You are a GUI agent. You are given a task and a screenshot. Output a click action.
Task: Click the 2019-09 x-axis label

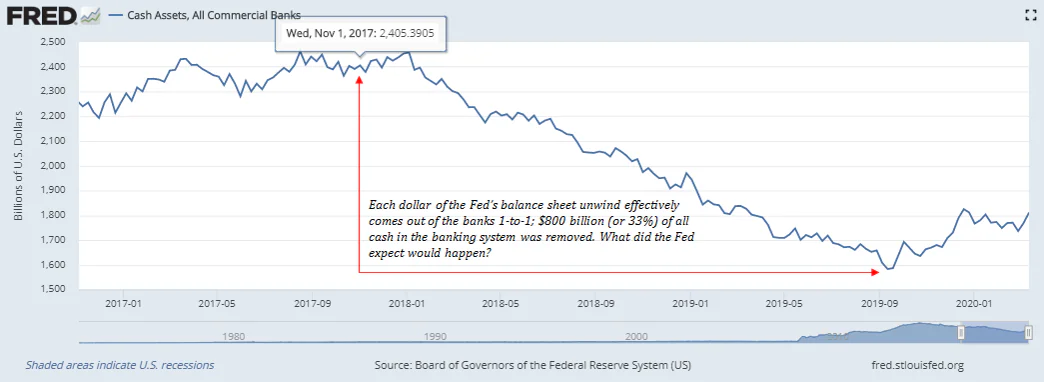880,303
